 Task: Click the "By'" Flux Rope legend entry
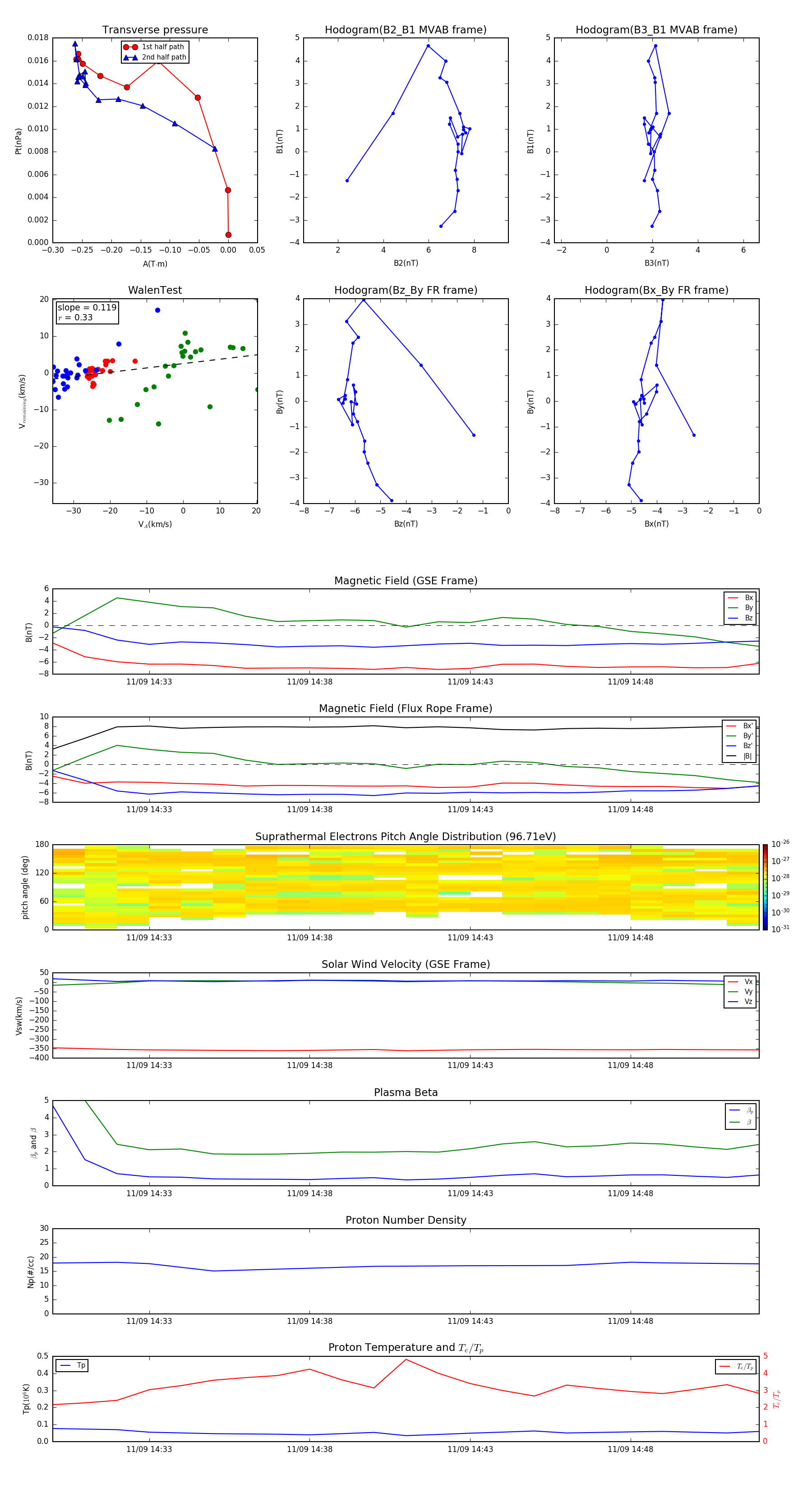[739, 736]
